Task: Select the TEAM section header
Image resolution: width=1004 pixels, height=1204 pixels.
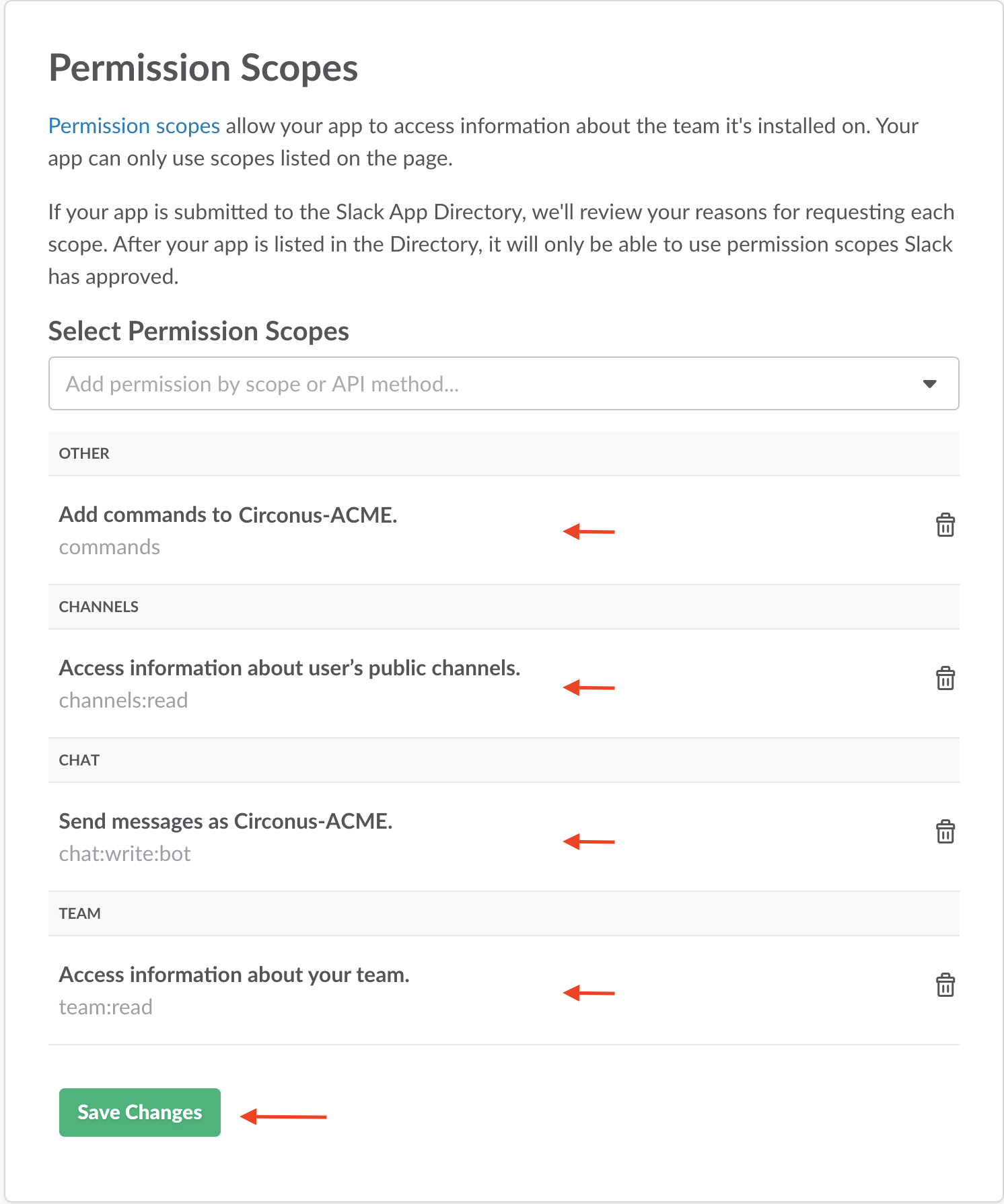Action: point(80,913)
